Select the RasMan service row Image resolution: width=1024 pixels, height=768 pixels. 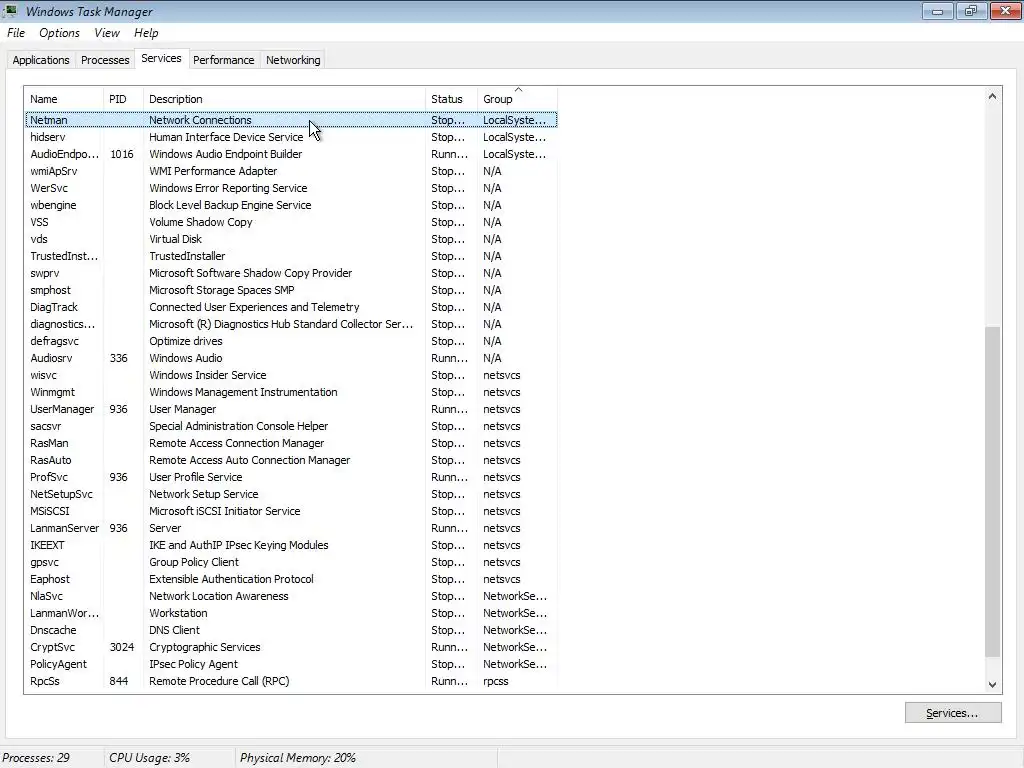tap(291, 443)
